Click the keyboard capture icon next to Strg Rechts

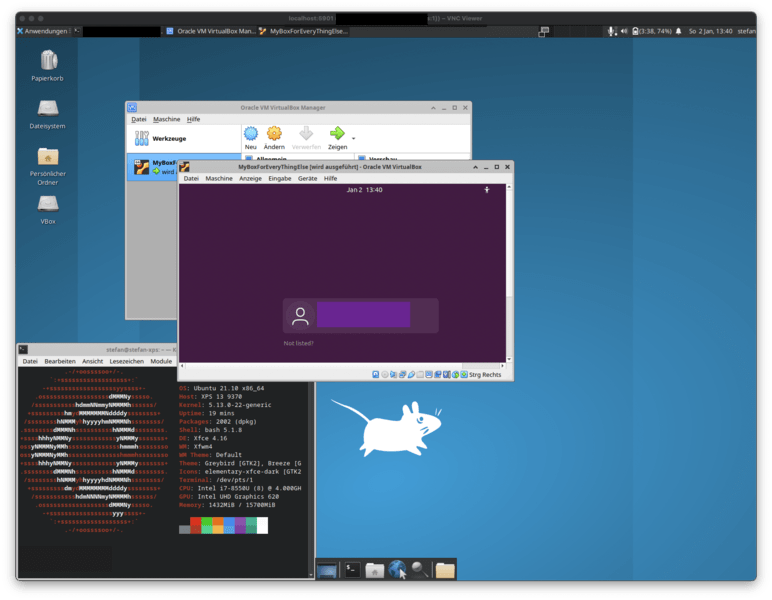464,375
